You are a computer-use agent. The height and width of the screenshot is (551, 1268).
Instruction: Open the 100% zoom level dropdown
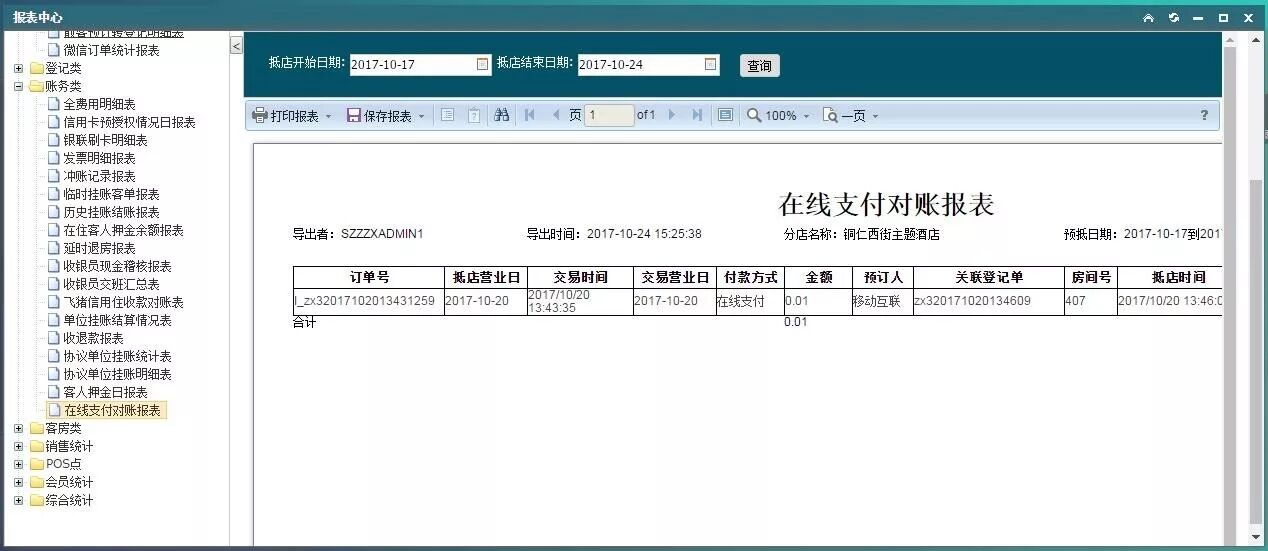coord(806,116)
